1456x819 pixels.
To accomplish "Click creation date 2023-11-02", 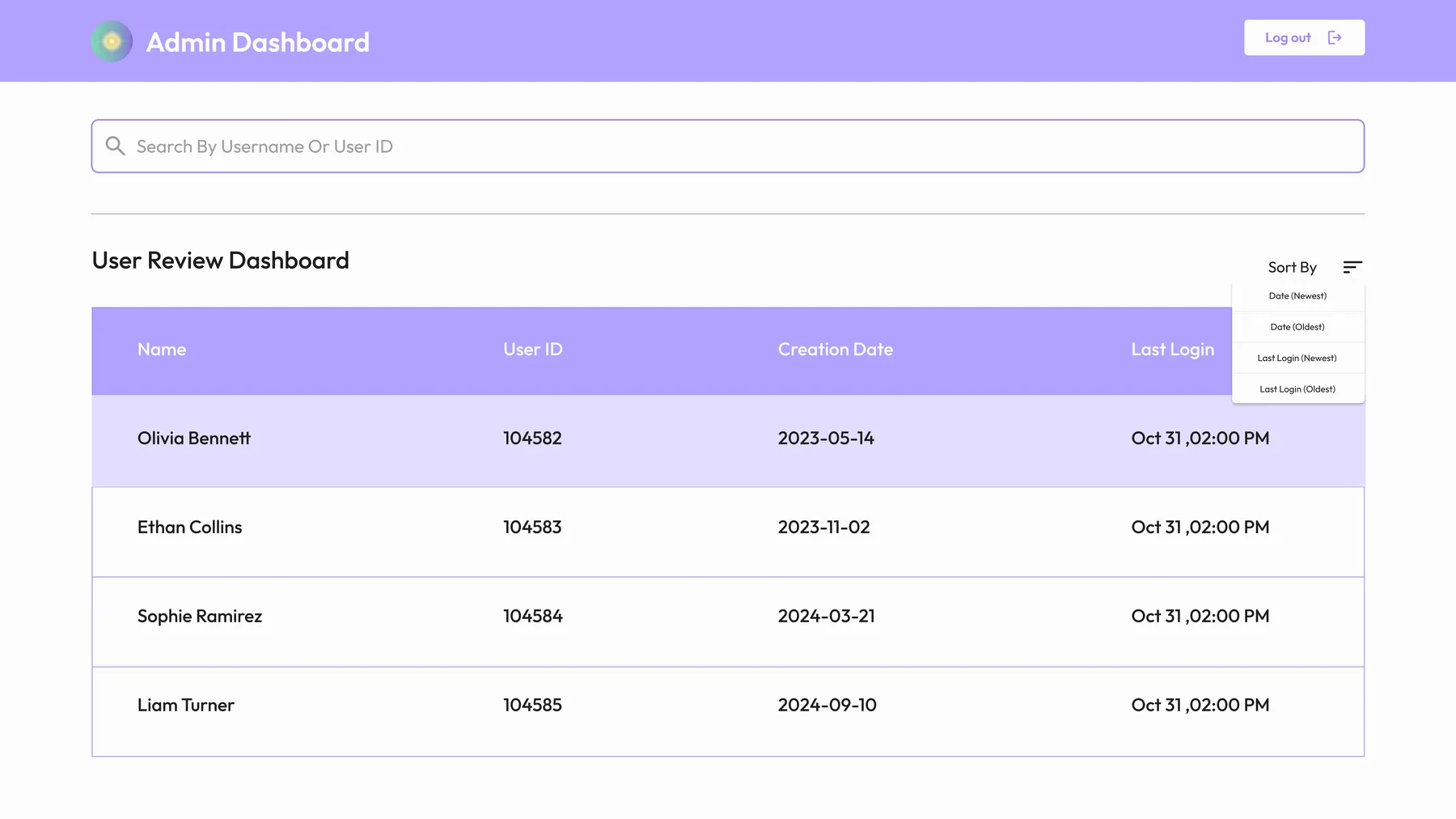I will click(824, 527).
